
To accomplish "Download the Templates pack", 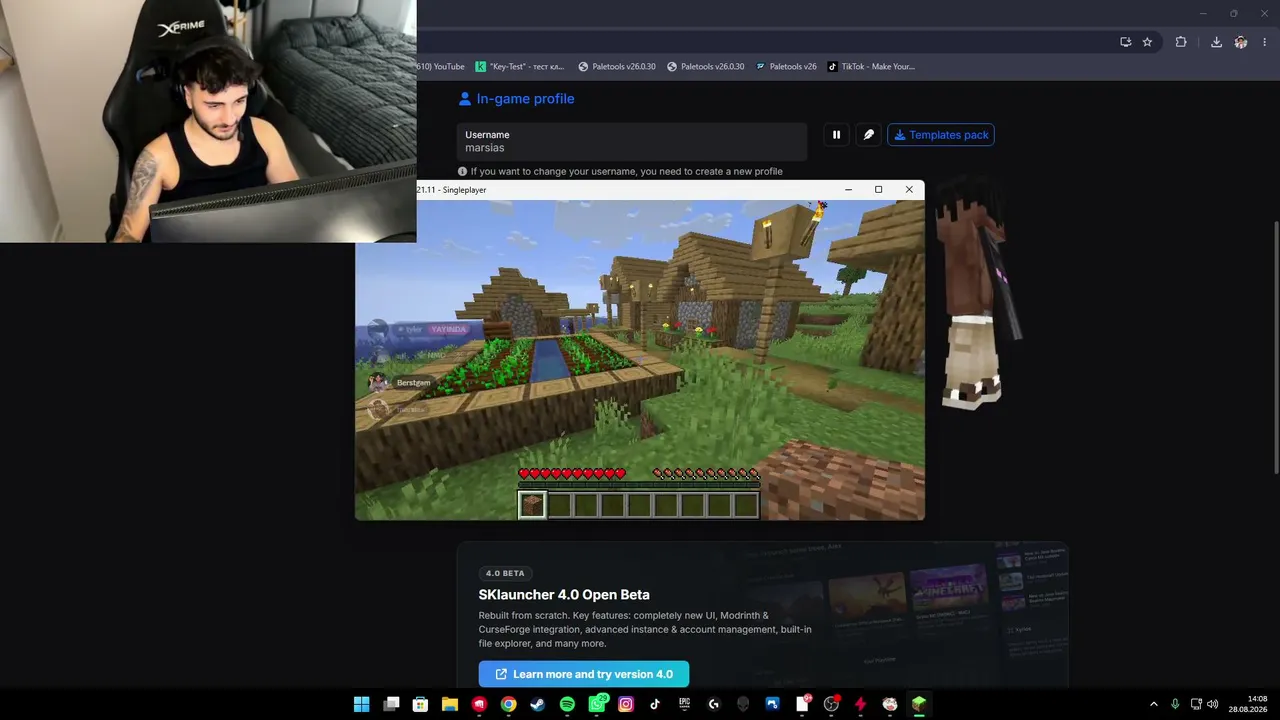I will click(941, 135).
